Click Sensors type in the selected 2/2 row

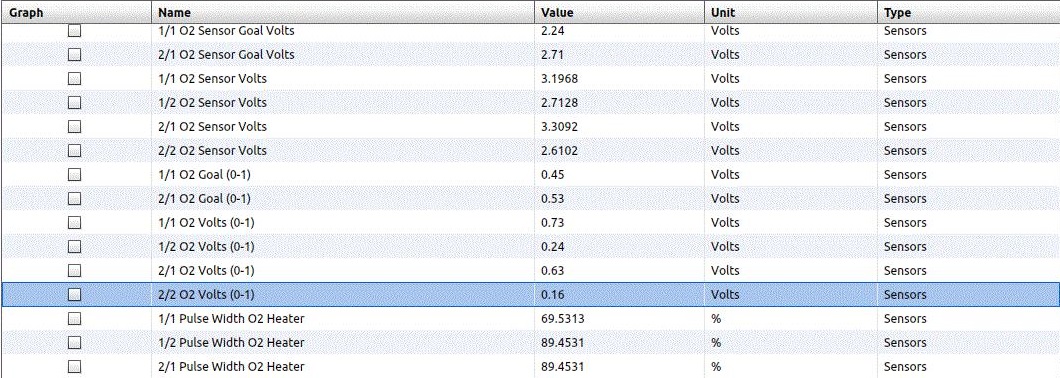(x=905, y=295)
